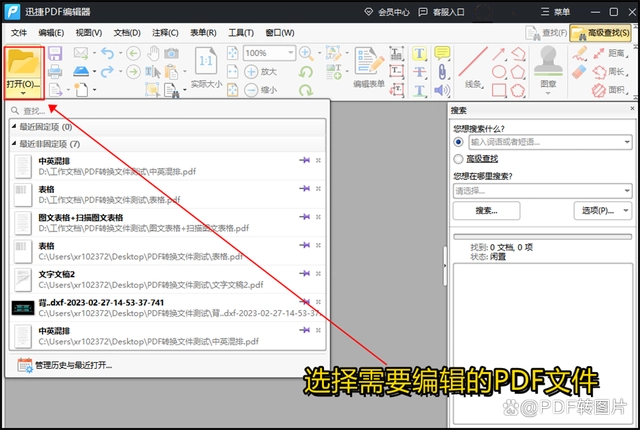
Task: Click the 搜索 search button
Action: click(487, 211)
